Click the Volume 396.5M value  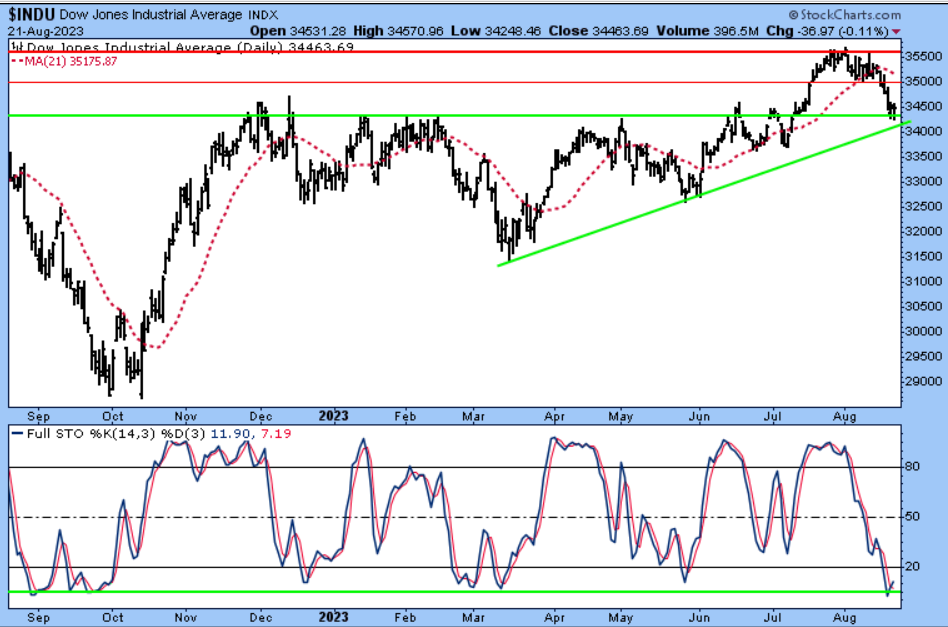coord(707,31)
